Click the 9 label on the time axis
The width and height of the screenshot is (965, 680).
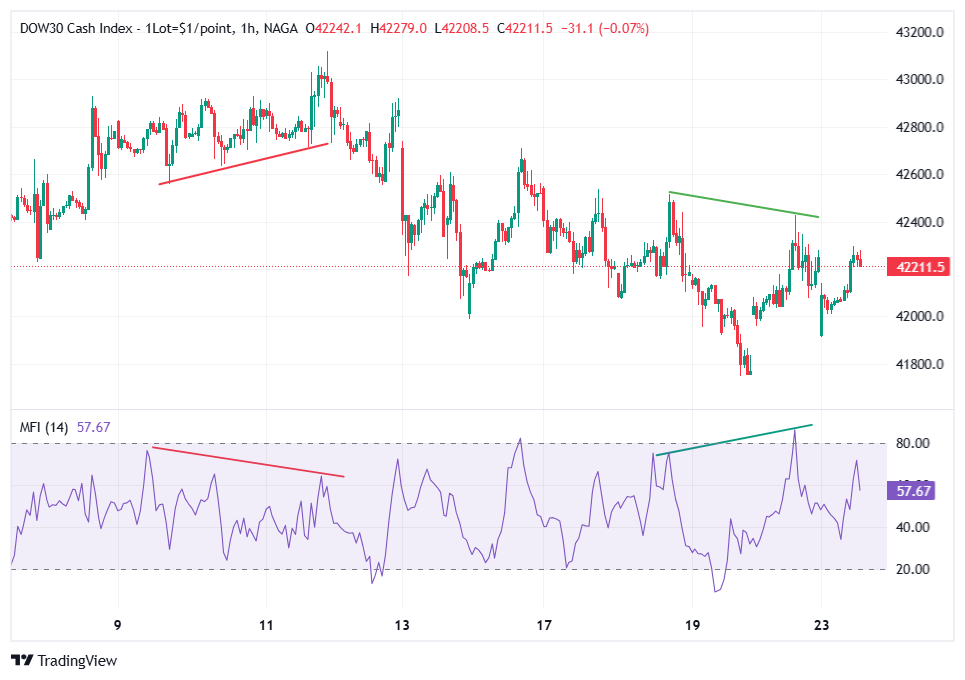pos(116,622)
